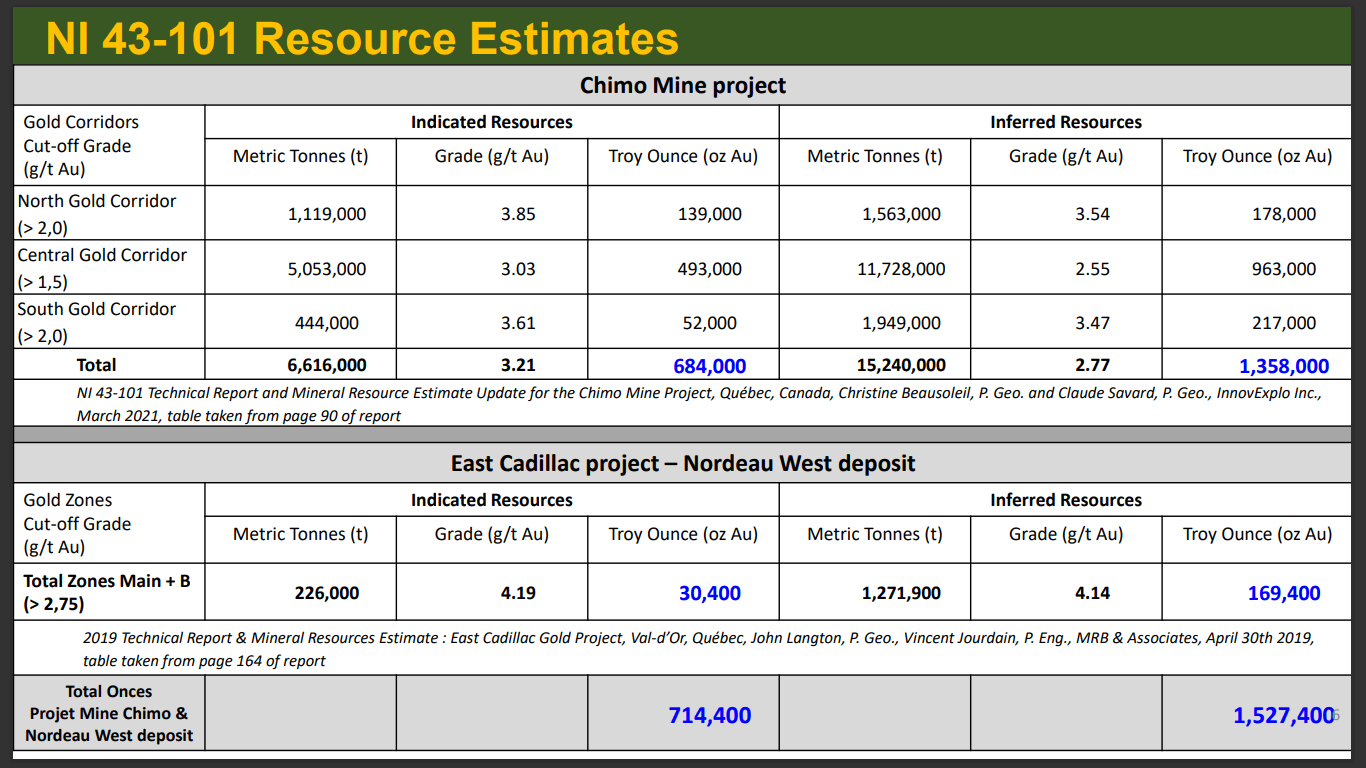This screenshot has height=768, width=1366.
Task: Click 'Troy Ounce (oz Au)' under East Cadillac Inferred Resources
Action: pyautogui.click(x=1257, y=534)
